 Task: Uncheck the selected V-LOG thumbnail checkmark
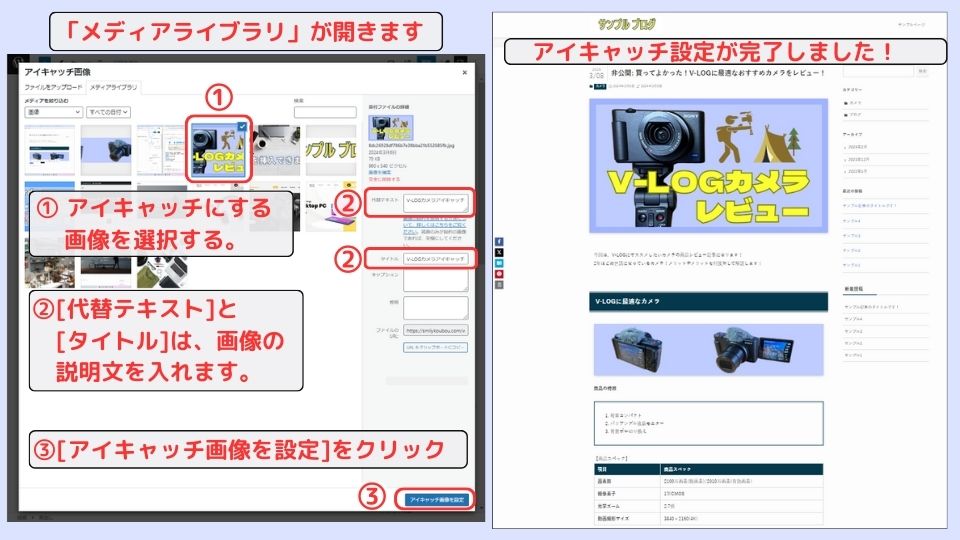click(242, 126)
